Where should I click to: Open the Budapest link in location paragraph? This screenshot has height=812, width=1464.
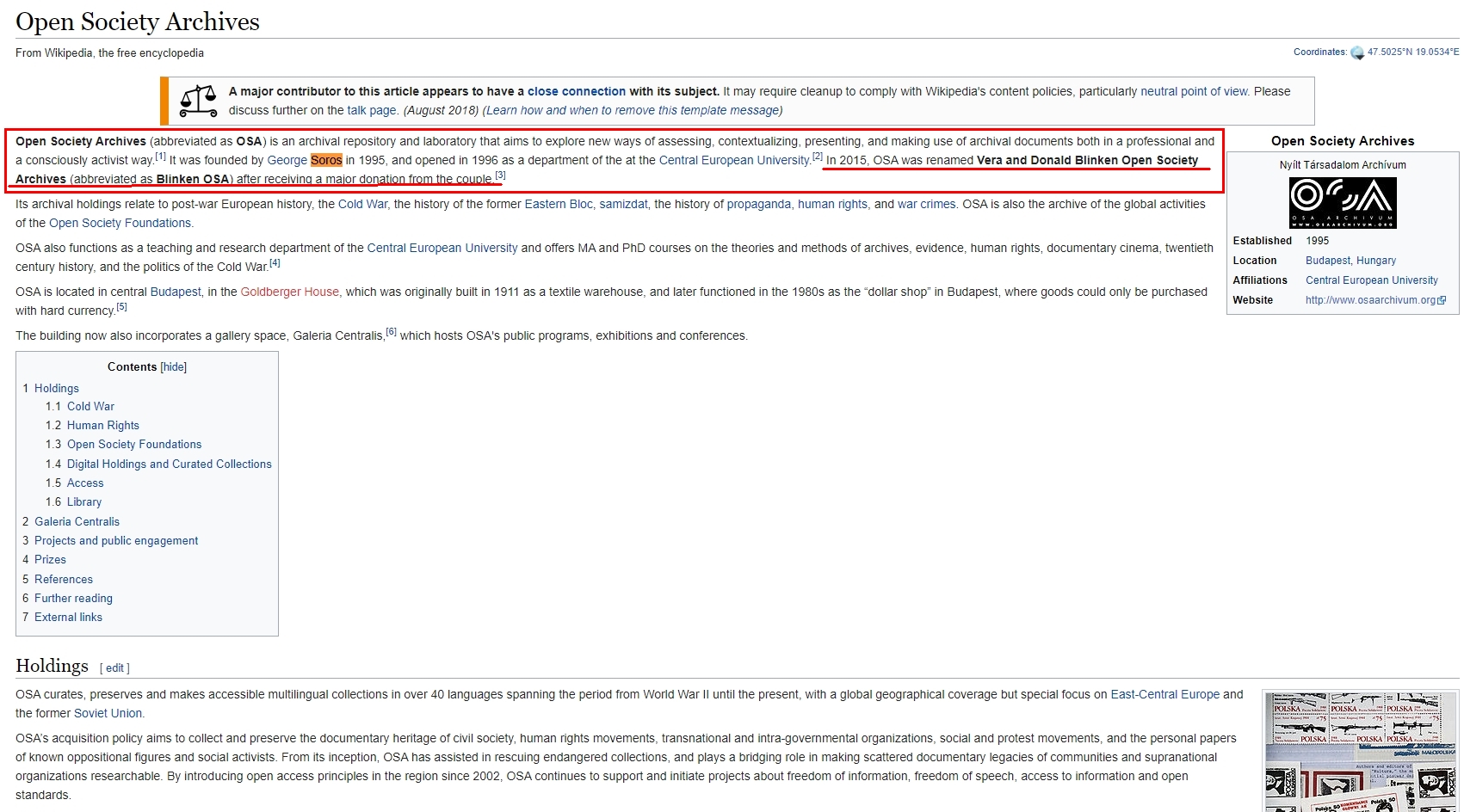(176, 292)
